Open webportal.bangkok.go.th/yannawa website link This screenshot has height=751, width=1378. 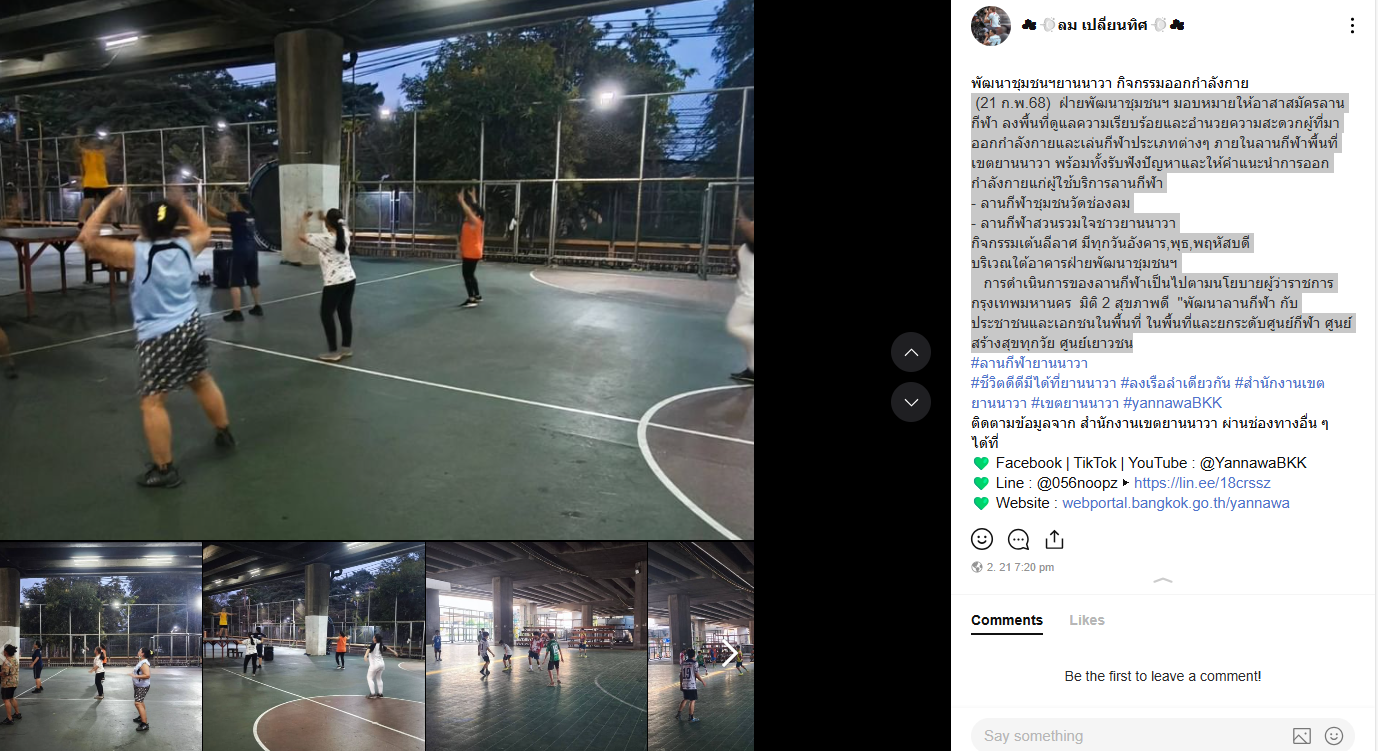coord(1176,503)
